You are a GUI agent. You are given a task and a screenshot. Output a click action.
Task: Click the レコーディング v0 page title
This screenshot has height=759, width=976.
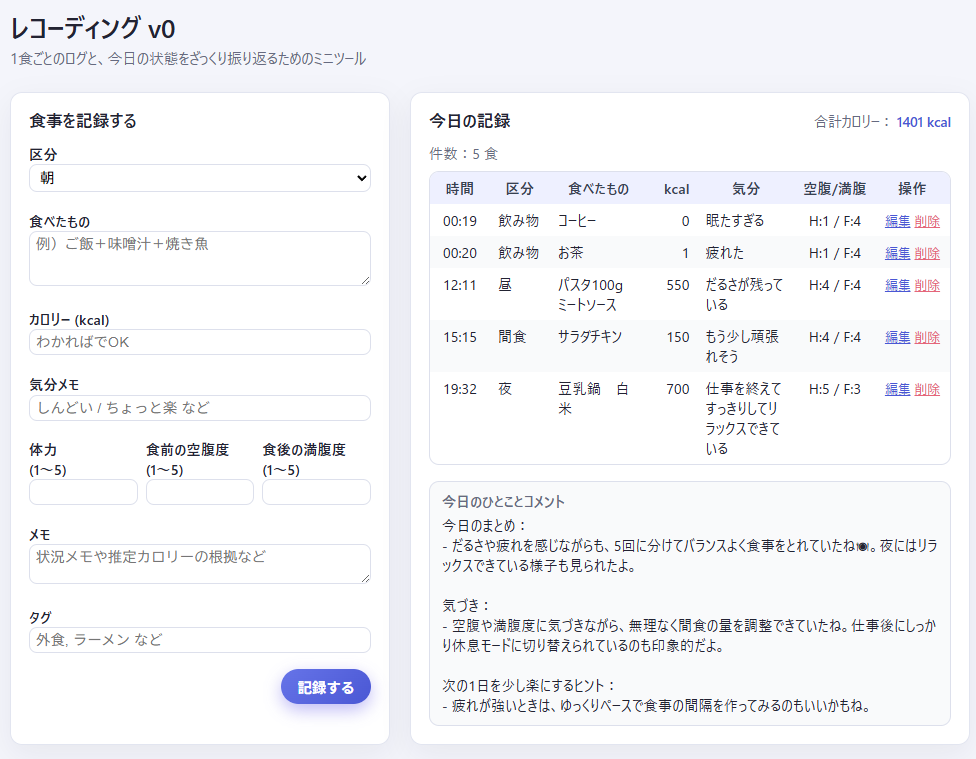tap(93, 29)
